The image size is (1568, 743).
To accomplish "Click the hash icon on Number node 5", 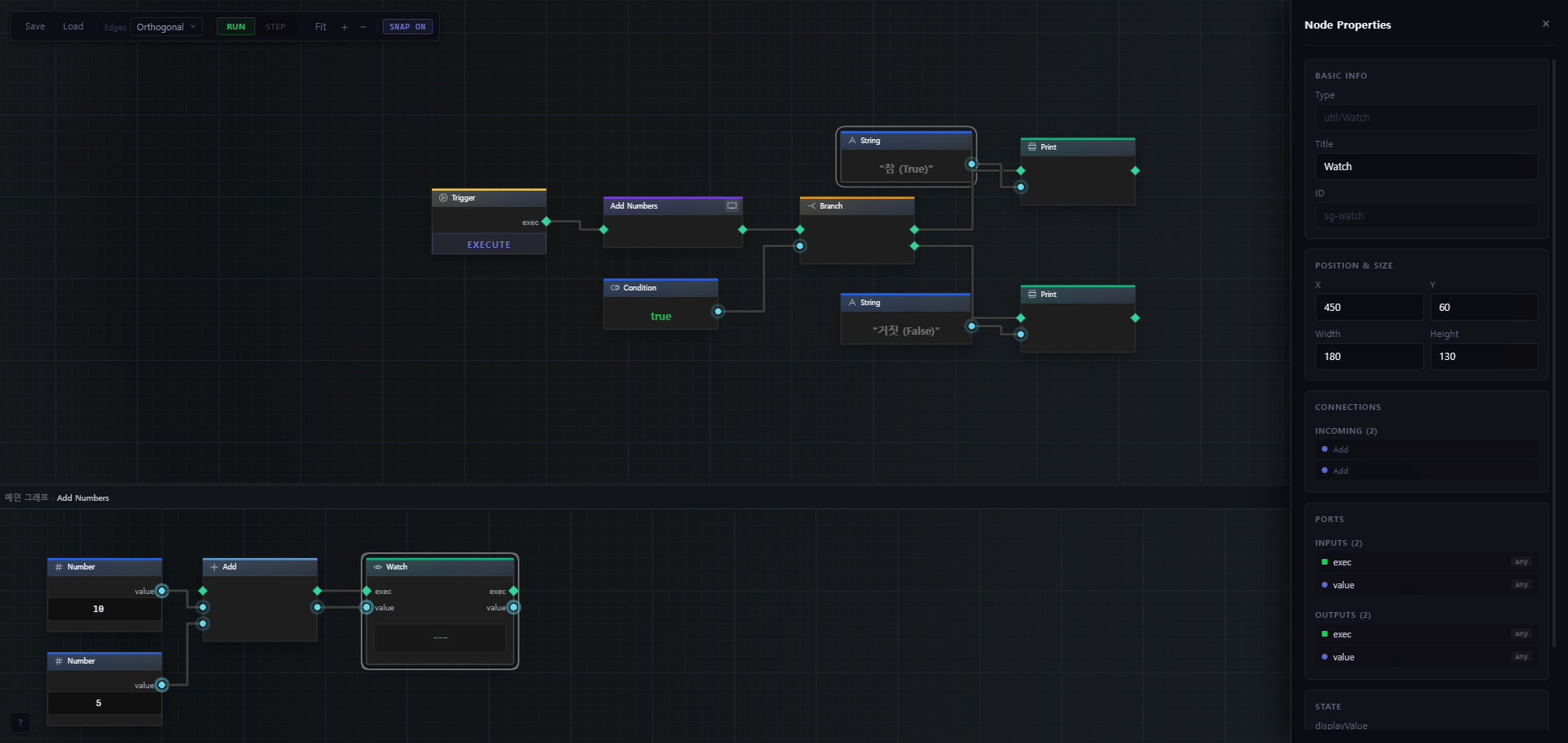I will coord(59,661).
